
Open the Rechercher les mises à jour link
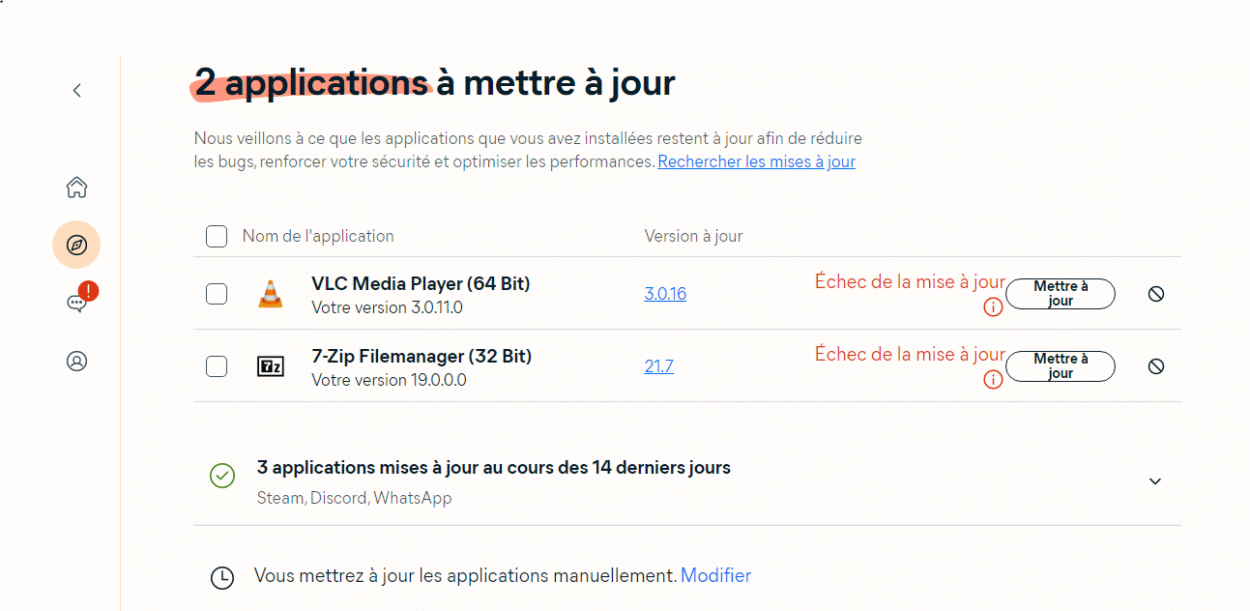(755, 161)
